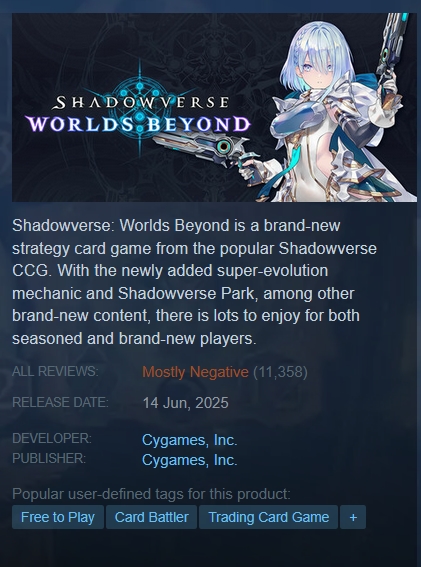
Task: Click the 14 Jun, 2025 release date
Action: (x=186, y=403)
